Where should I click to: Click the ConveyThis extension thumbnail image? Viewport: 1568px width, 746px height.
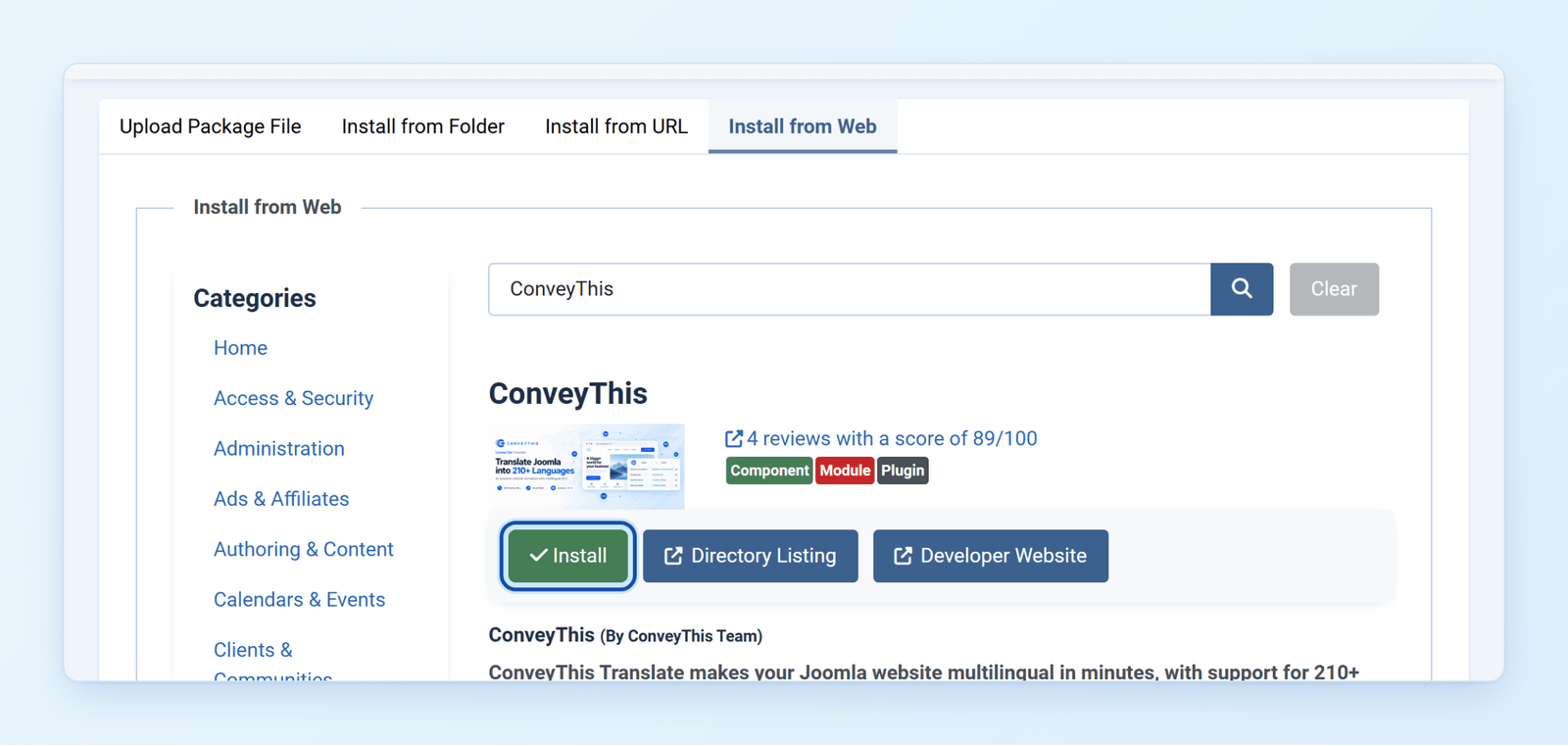coord(587,467)
